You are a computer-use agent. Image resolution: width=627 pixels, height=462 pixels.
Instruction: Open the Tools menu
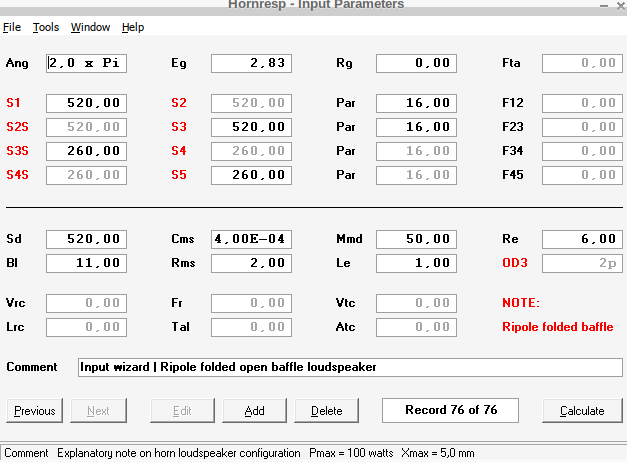pyautogui.click(x=46, y=27)
